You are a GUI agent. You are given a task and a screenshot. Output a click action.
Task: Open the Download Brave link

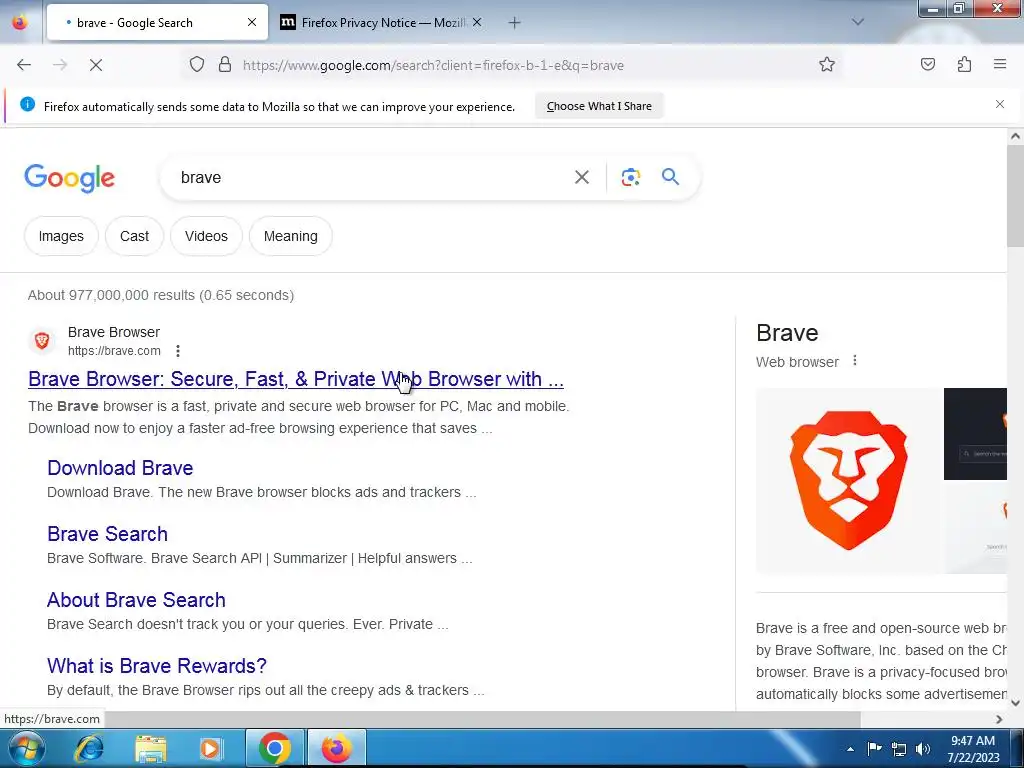point(120,468)
